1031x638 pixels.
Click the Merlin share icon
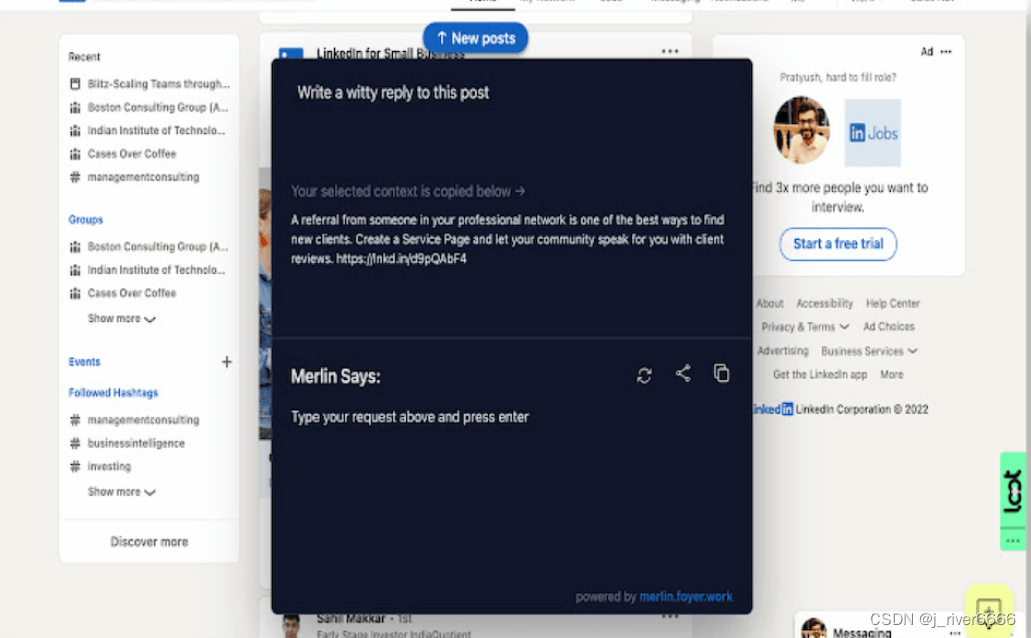coord(683,374)
